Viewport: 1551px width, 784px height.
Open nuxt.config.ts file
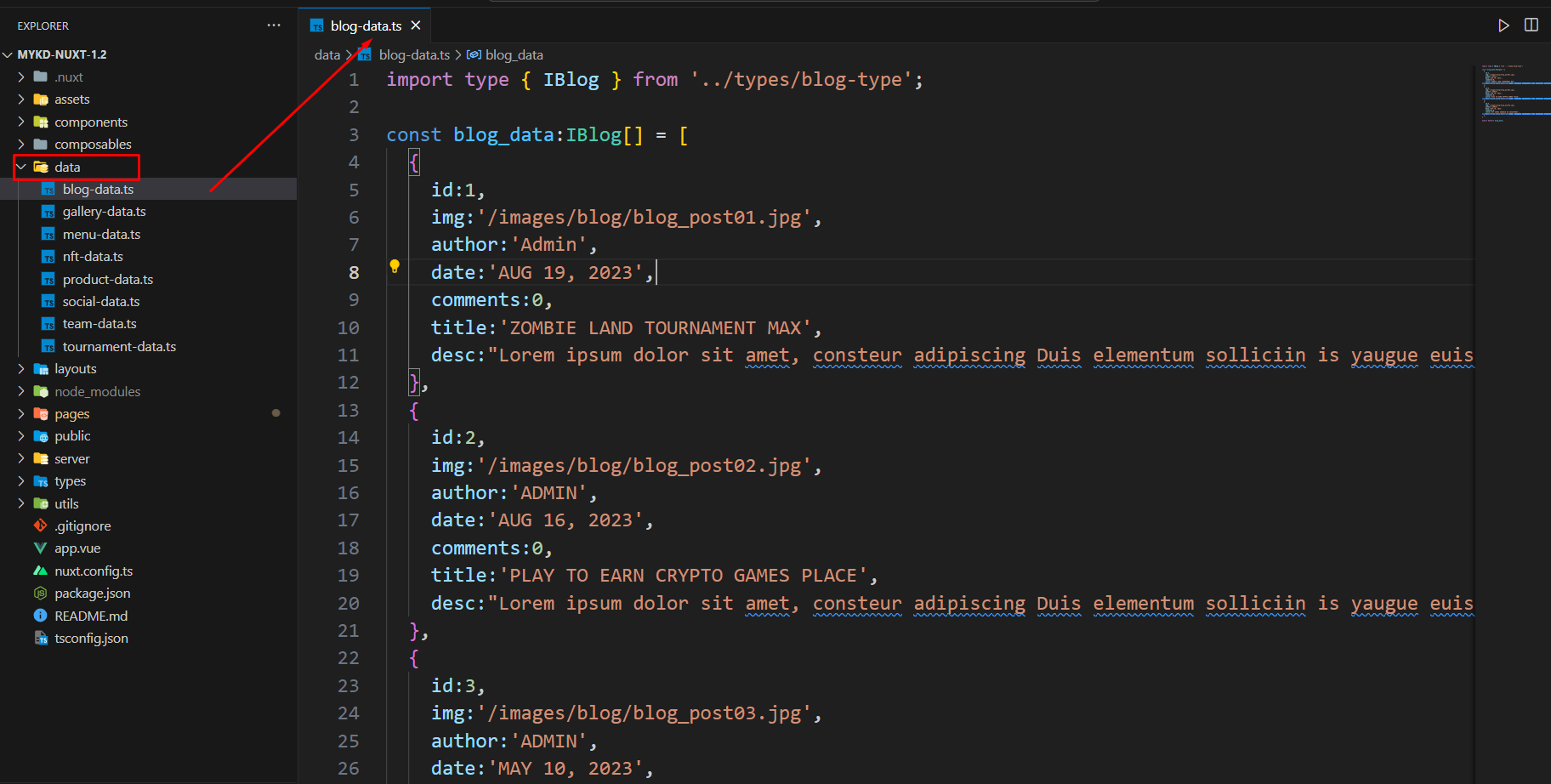pyautogui.click(x=94, y=571)
